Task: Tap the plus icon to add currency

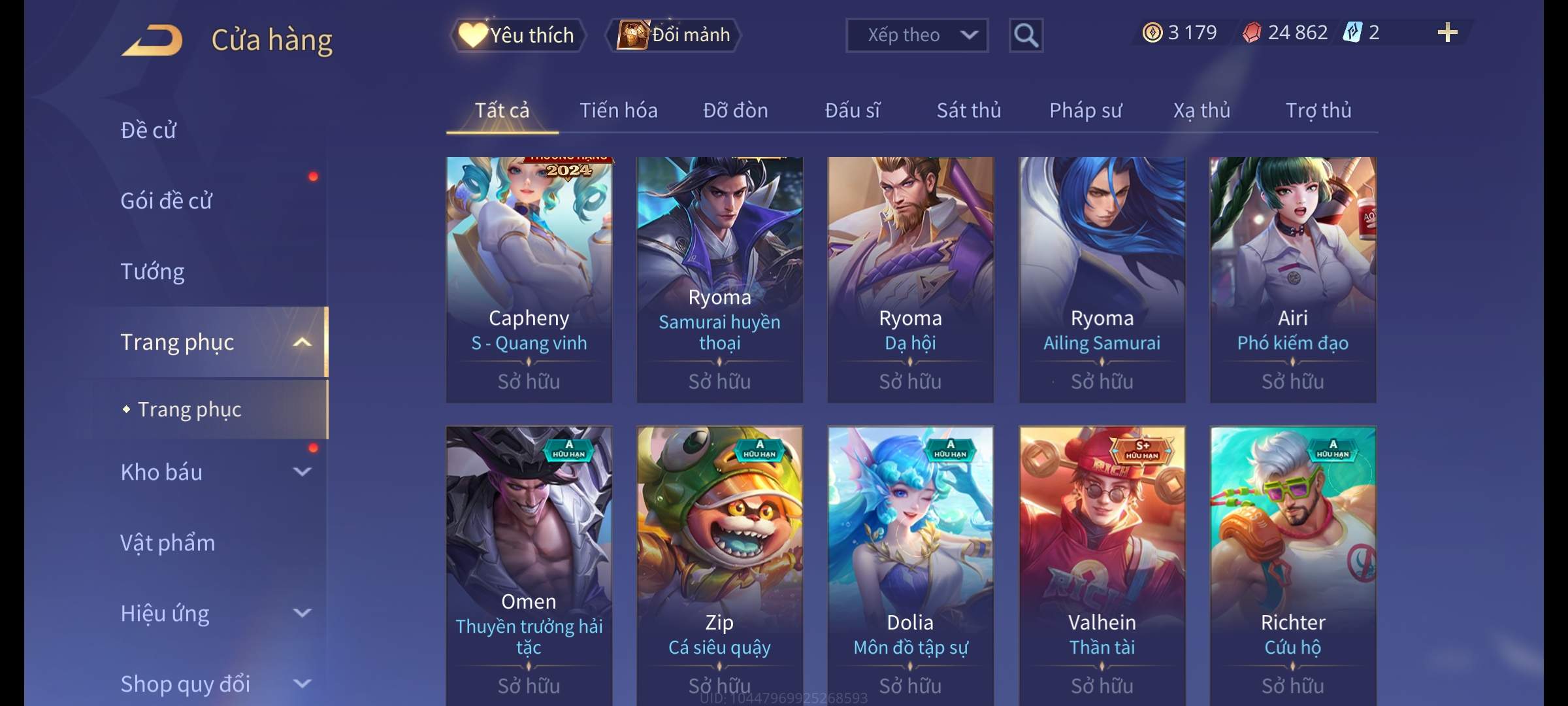Action: [x=1448, y=33]
